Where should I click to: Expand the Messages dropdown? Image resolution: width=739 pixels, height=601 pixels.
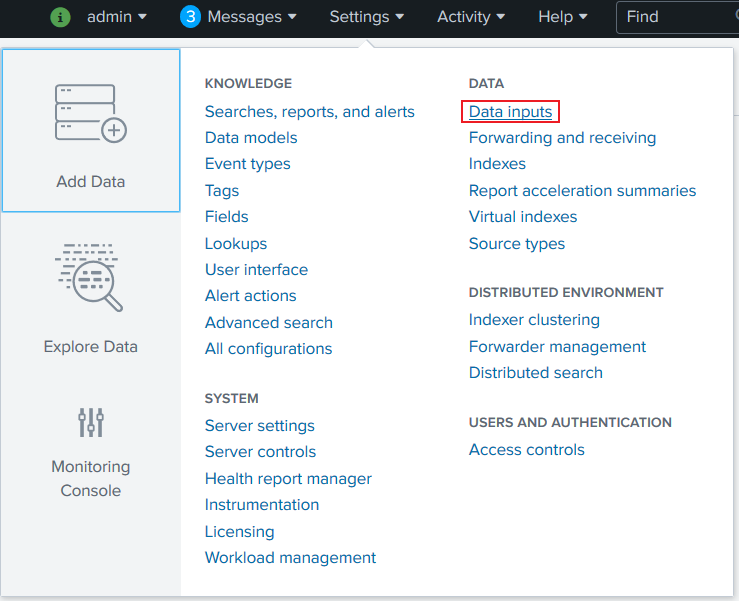click(251, 17)
